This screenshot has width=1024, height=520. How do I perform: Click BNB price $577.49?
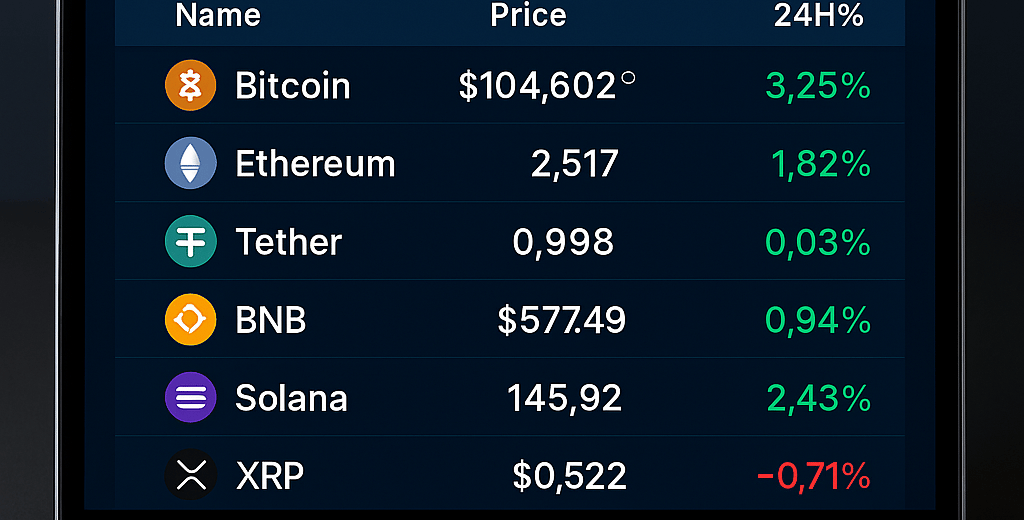(562, 320)
